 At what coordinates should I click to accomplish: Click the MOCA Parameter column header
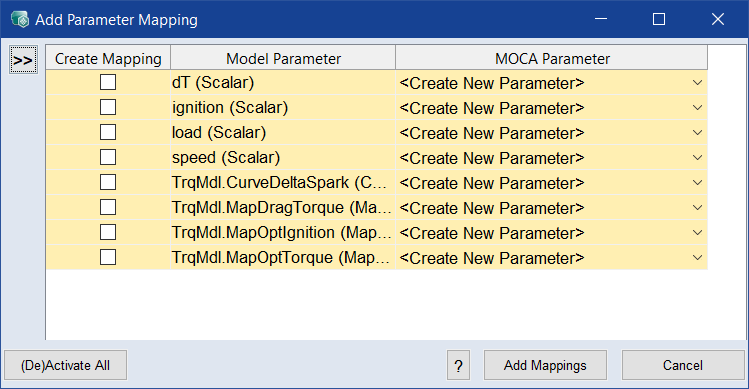tap(552, 58)
